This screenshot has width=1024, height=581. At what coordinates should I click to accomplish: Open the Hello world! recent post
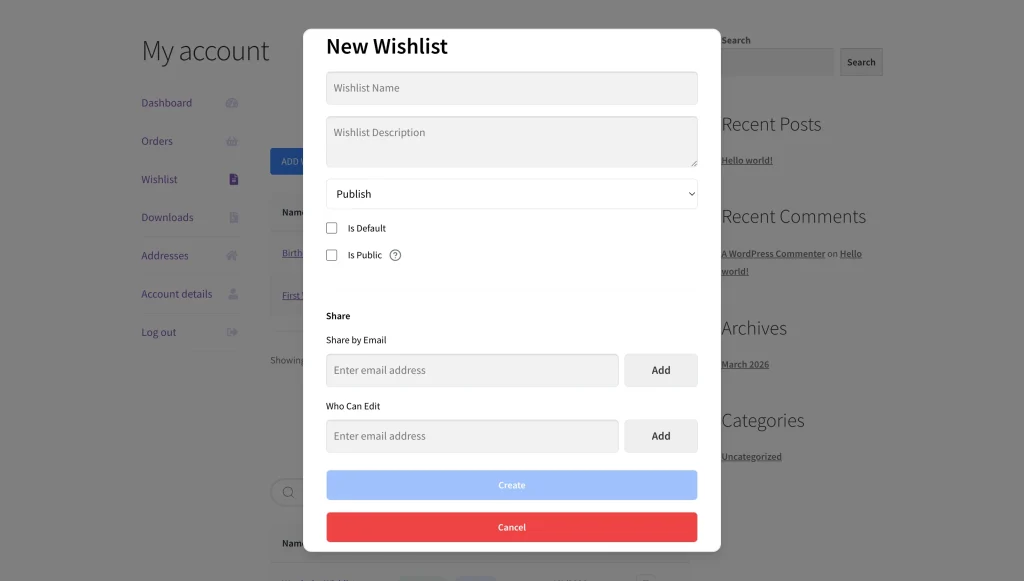click(746, 160)
